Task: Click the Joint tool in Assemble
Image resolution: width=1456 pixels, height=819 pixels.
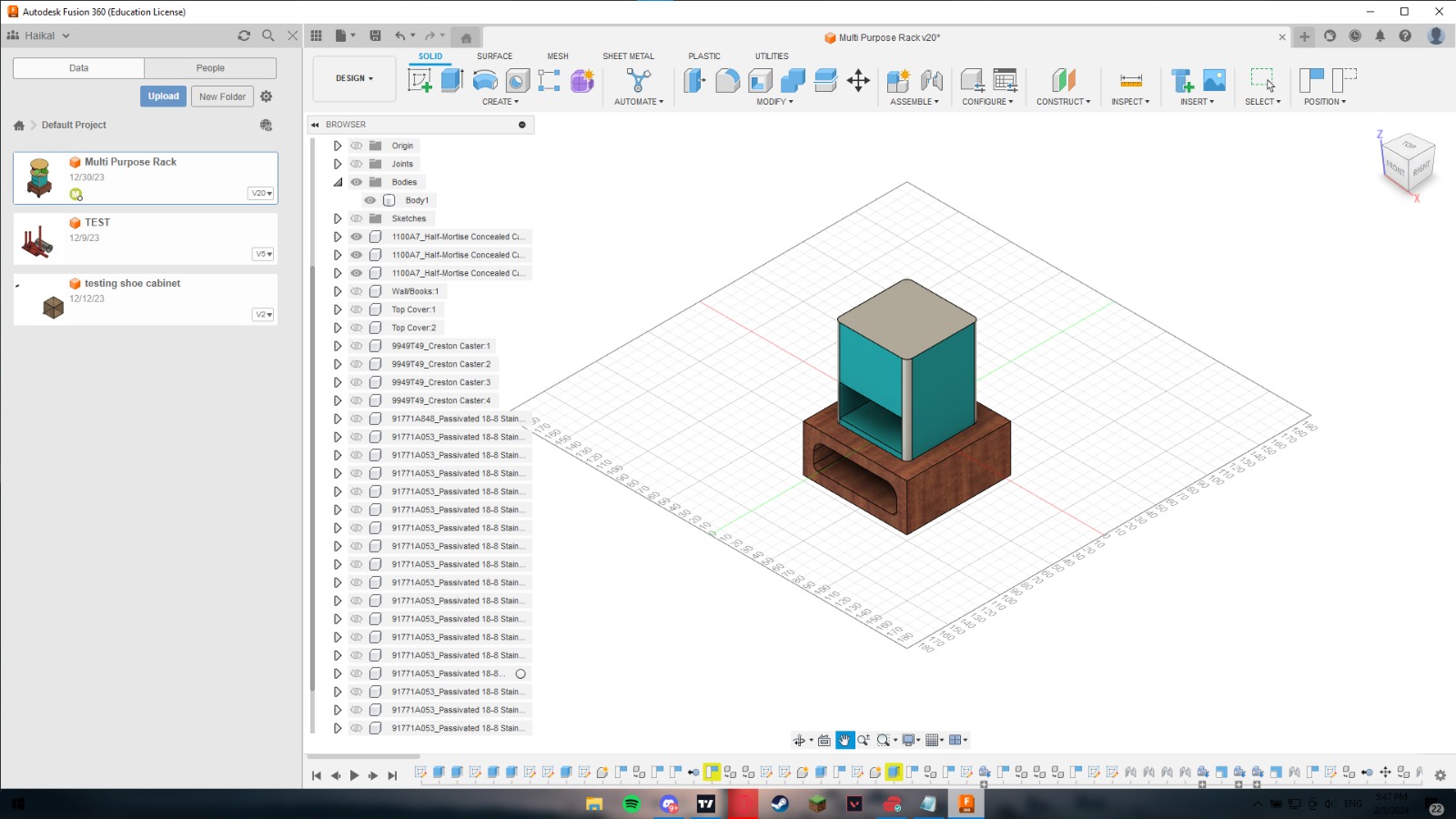Action: coord(931,81)
